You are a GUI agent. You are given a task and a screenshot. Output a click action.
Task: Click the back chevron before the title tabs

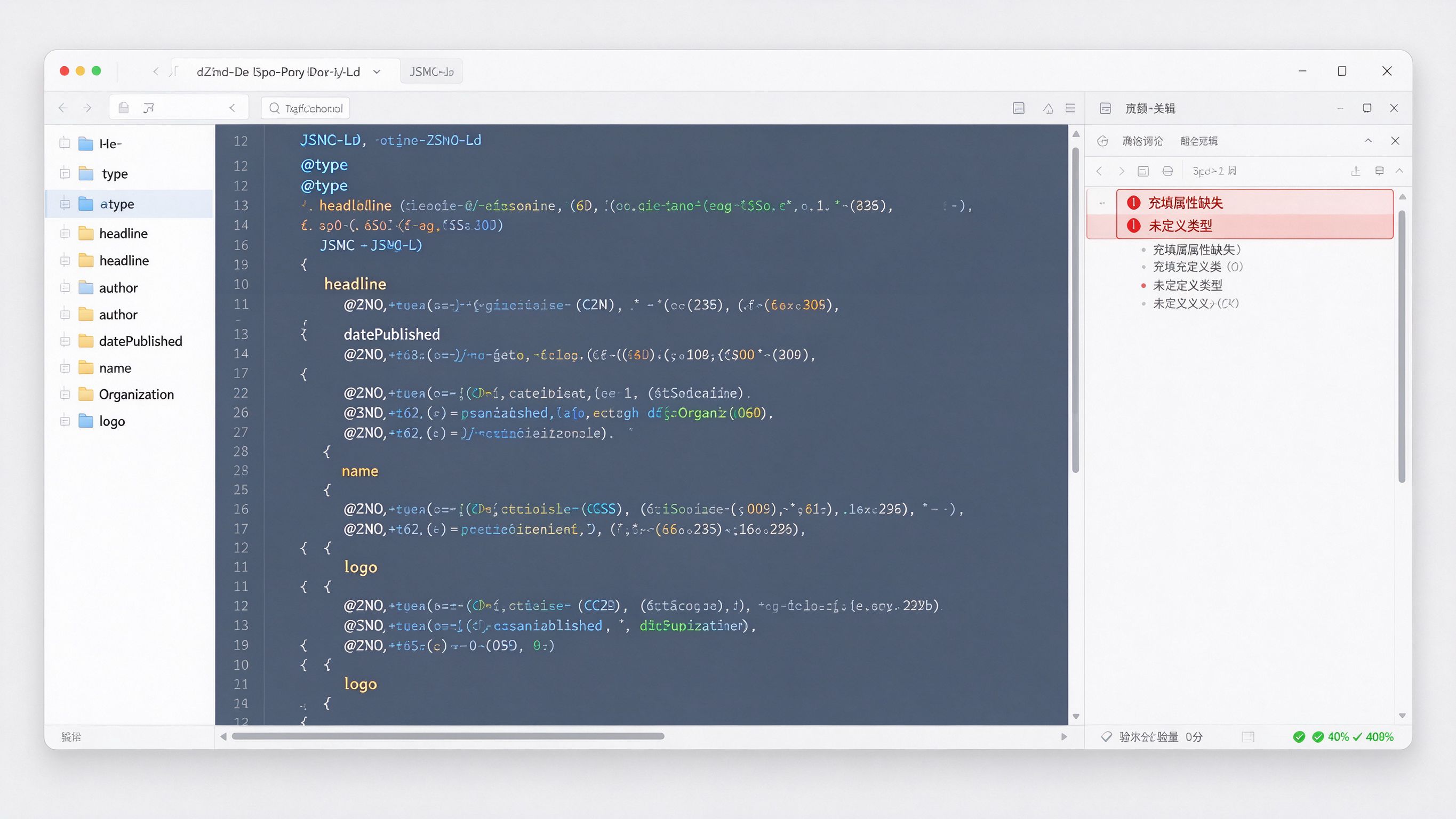pos(155,71)
